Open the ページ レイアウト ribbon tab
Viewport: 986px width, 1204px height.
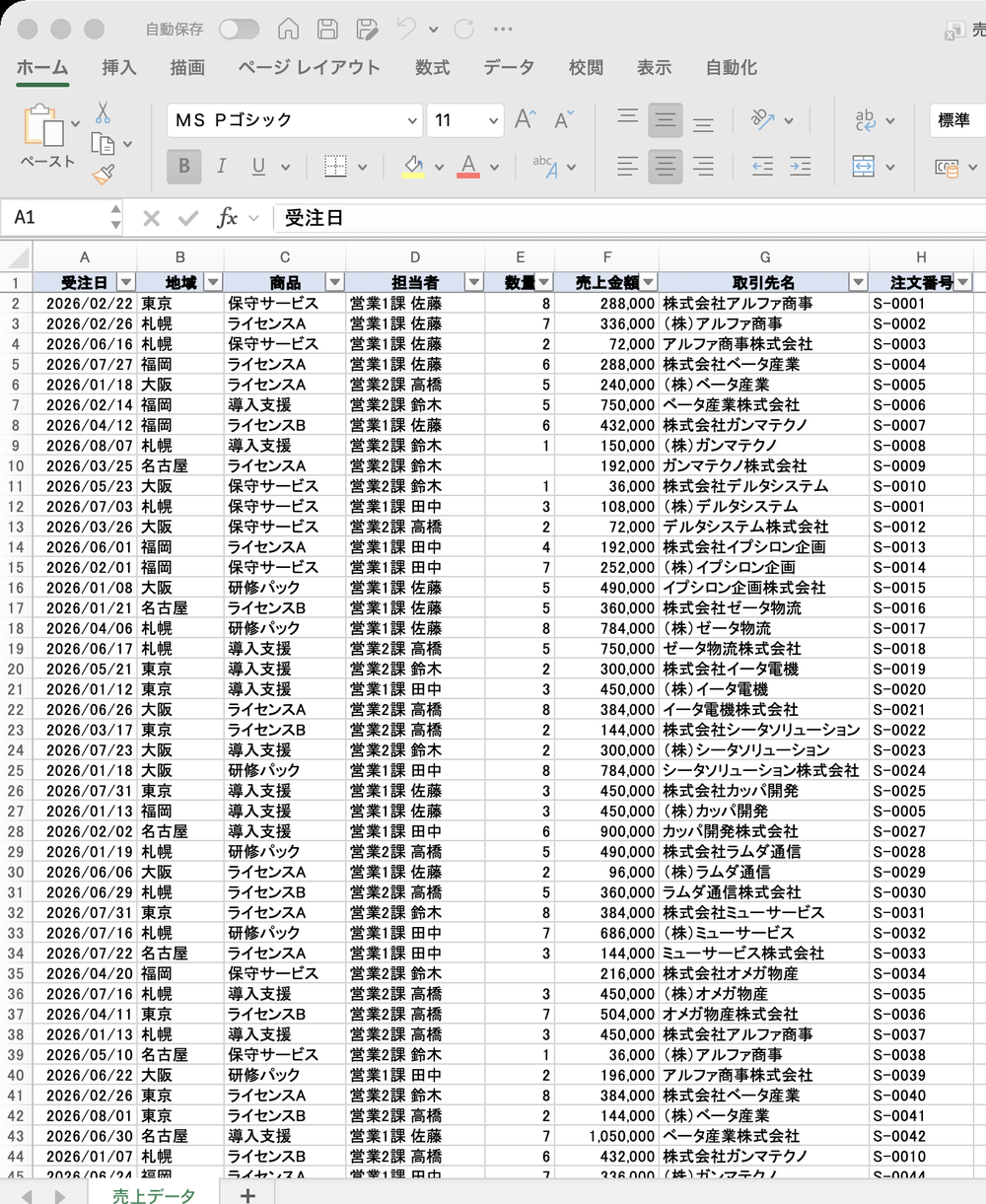[309, 68]
